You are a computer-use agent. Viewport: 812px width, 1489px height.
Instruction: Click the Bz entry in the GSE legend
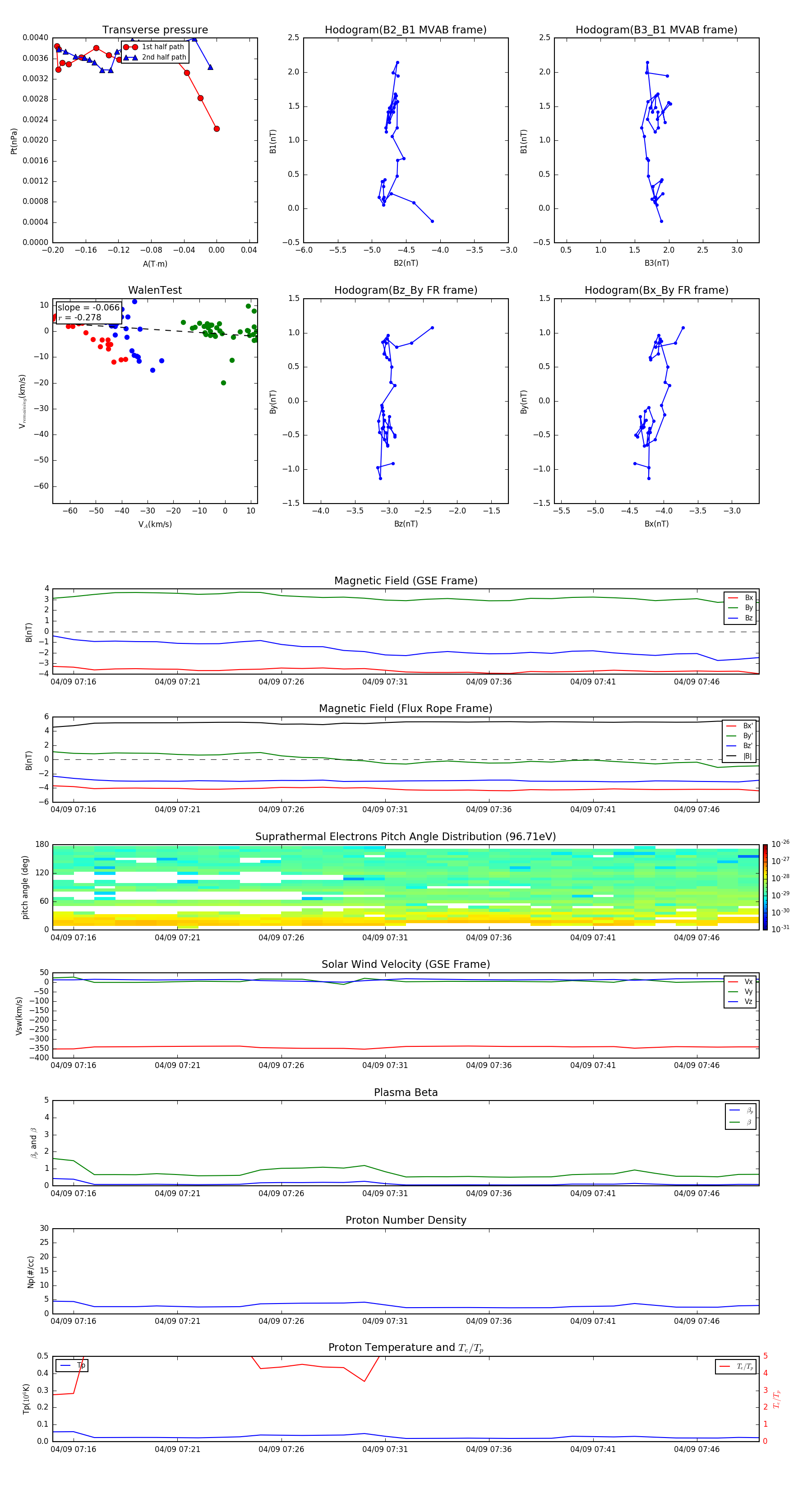coord(741,618)
